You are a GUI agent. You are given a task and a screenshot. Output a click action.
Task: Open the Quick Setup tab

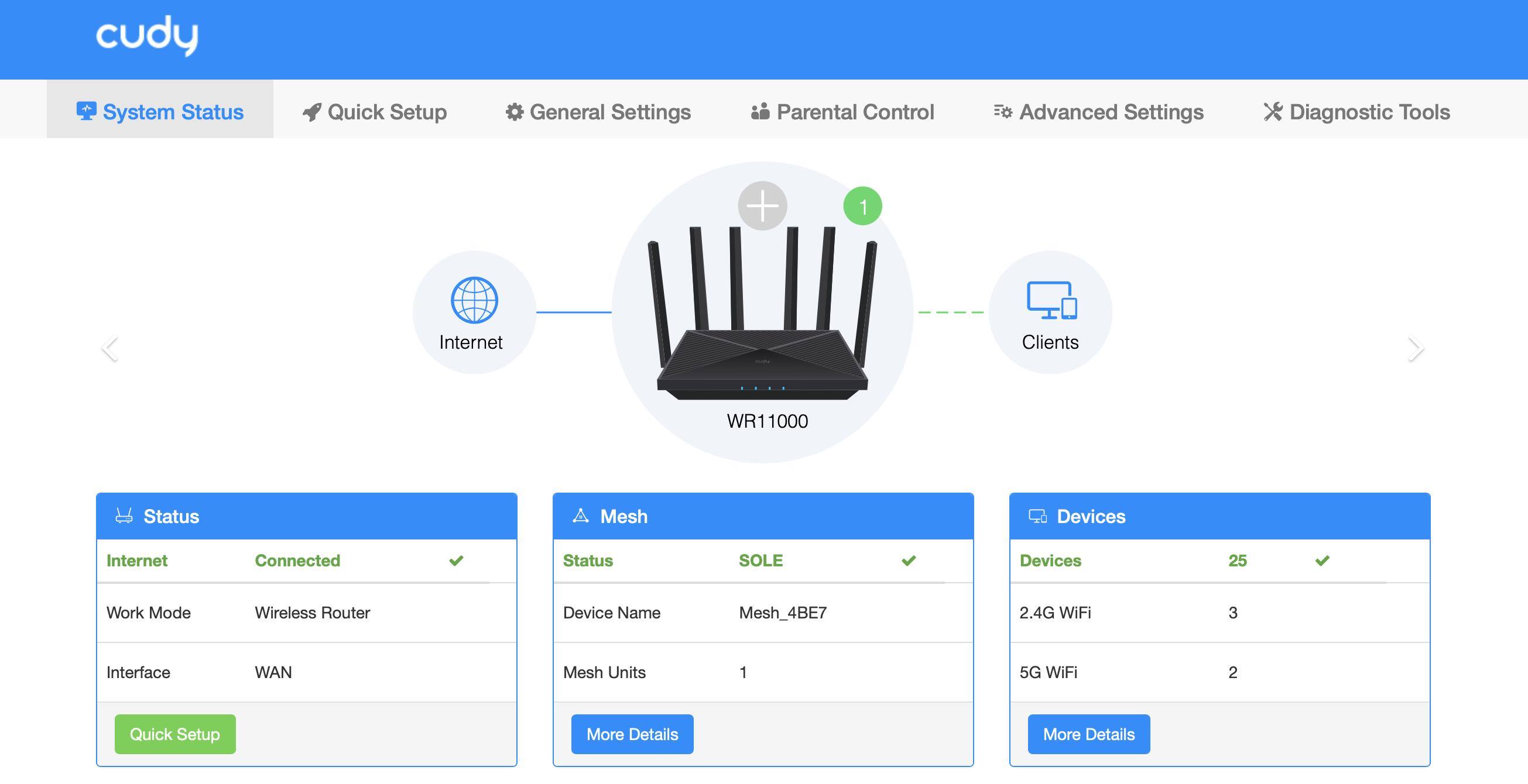(x=375, y=112)
